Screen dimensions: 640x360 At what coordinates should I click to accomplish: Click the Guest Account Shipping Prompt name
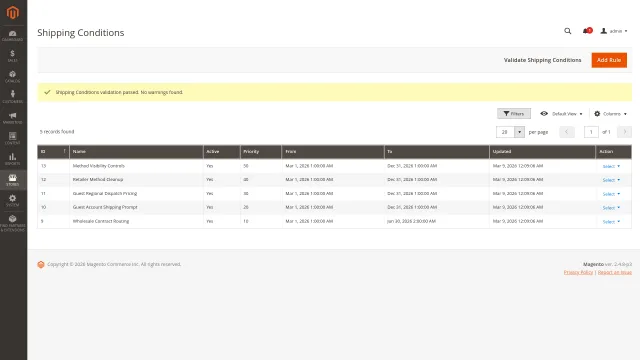point(105,207)
